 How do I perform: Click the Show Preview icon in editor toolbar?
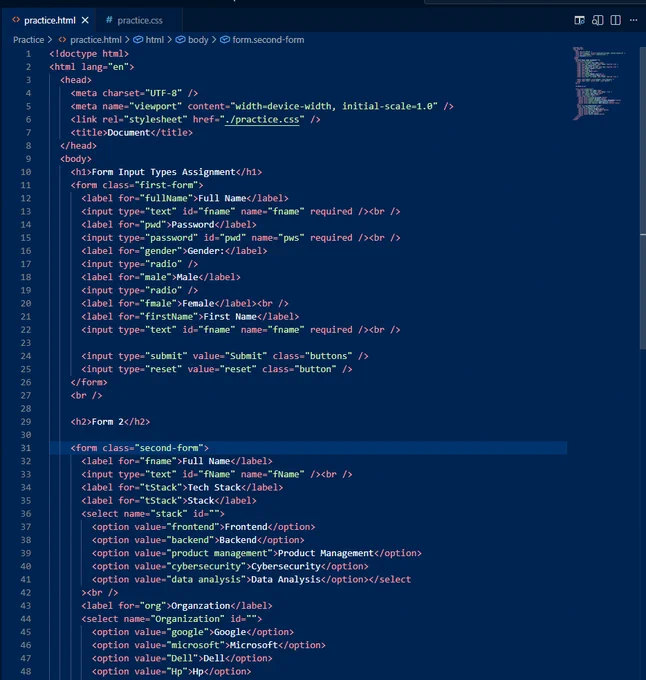(x=579, y=20)
